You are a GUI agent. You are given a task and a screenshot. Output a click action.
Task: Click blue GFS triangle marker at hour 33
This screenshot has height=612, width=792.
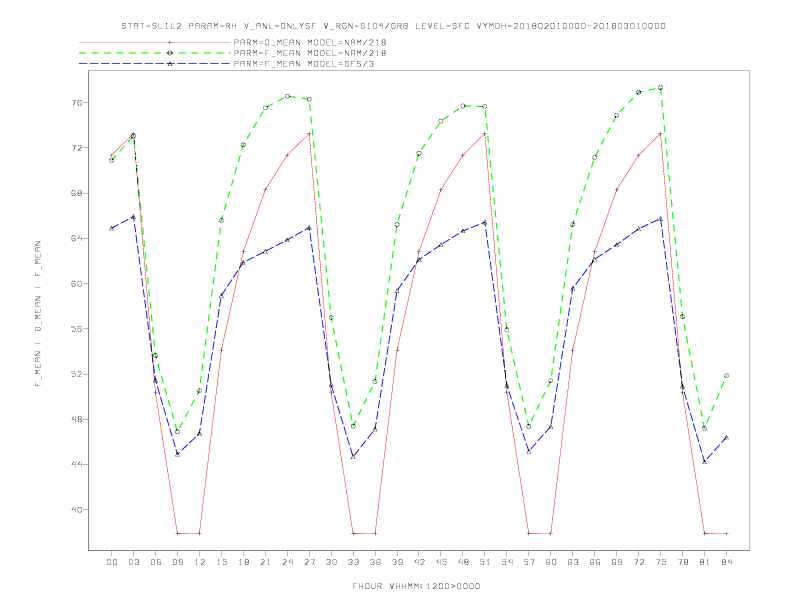(x=353, y=456)
